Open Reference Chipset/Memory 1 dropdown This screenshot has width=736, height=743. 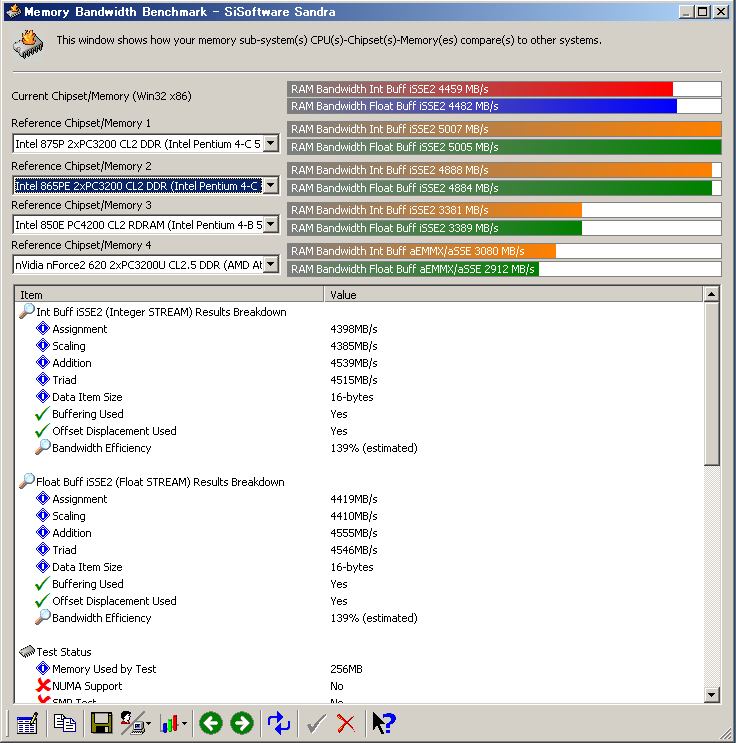click(270, 144)
